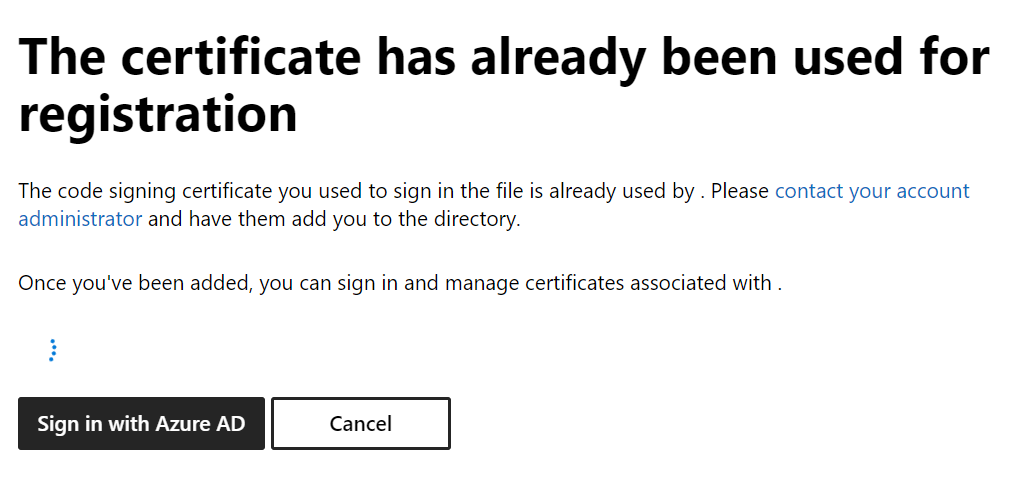Click the phrase add you to the directory

(x=405, y=219)
